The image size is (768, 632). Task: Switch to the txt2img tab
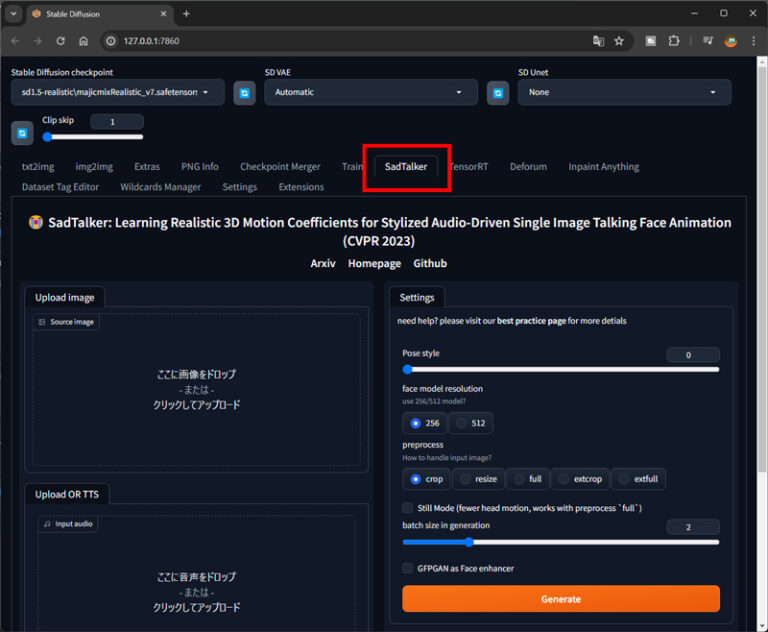38,167
